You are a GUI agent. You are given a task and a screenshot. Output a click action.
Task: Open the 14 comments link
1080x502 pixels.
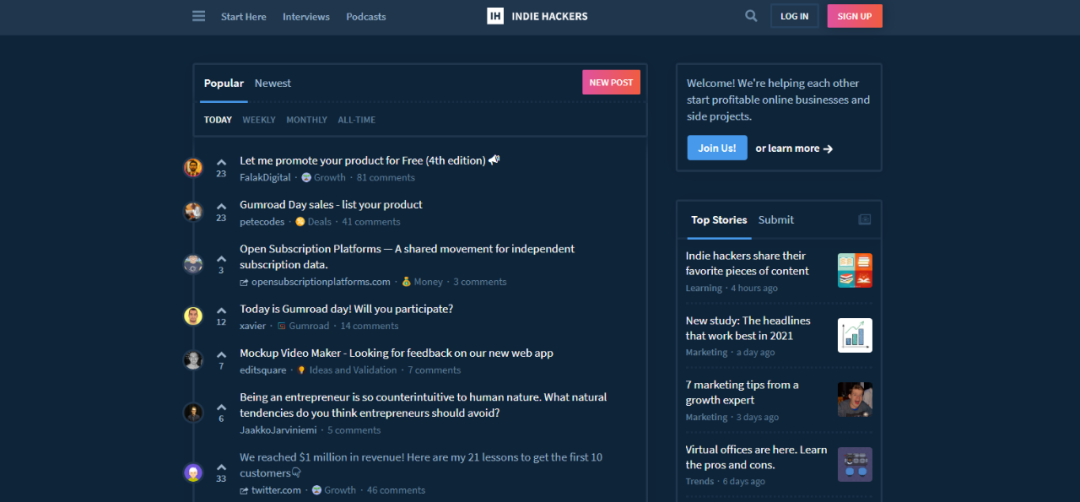point(369,326)
